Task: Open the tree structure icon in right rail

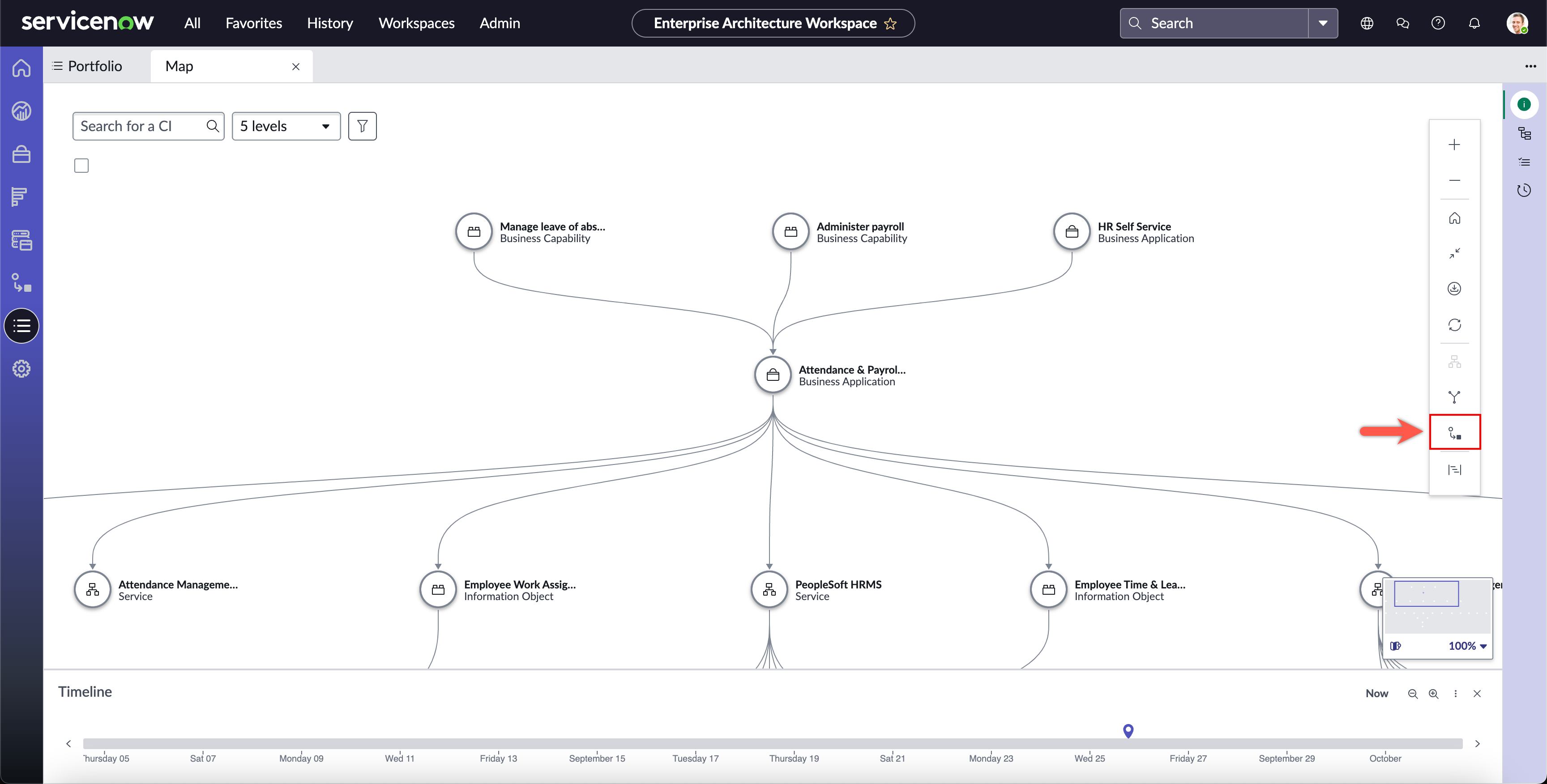Action: (1524, 133)
